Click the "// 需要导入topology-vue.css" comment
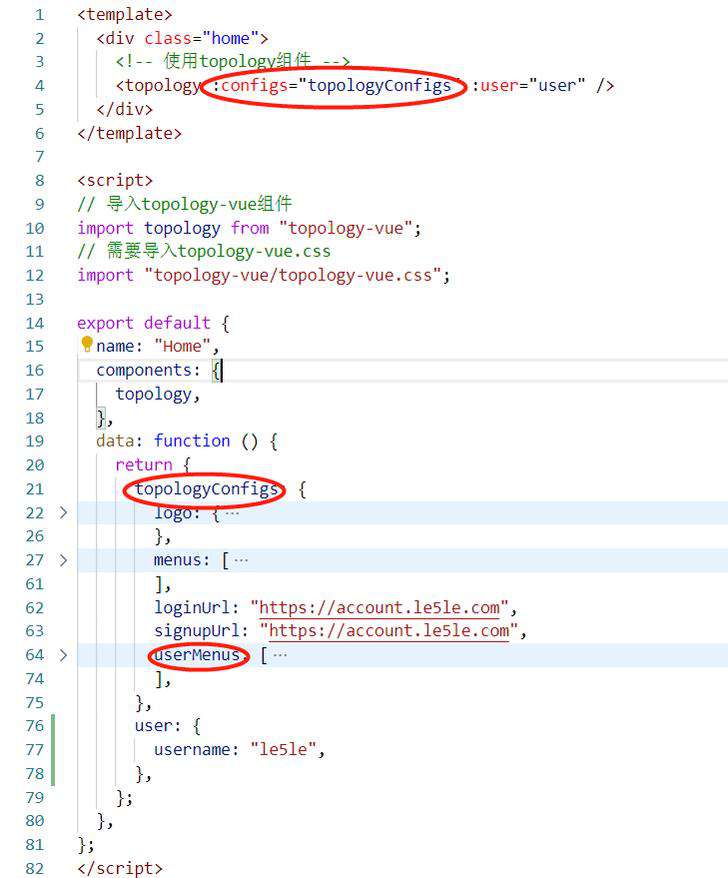Image resolution: width=728 pixels, height=878 pixels. coord(204,251)
